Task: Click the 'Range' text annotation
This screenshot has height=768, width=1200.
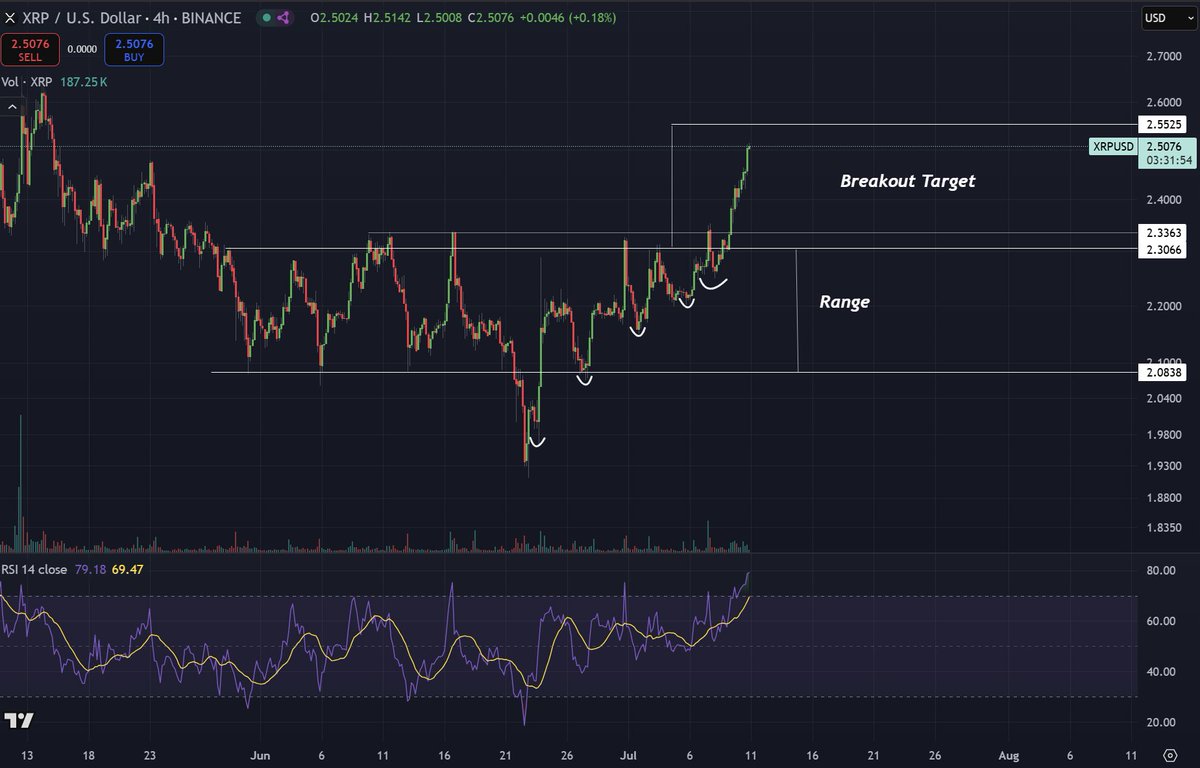Action: point(845,301)
